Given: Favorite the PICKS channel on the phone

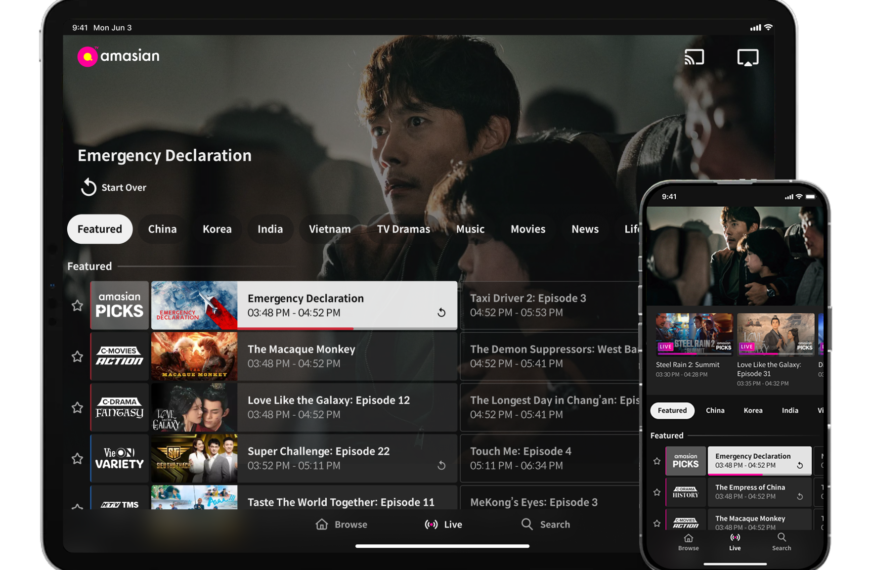Looking at the screenshot, I should [x=657, y=461].
